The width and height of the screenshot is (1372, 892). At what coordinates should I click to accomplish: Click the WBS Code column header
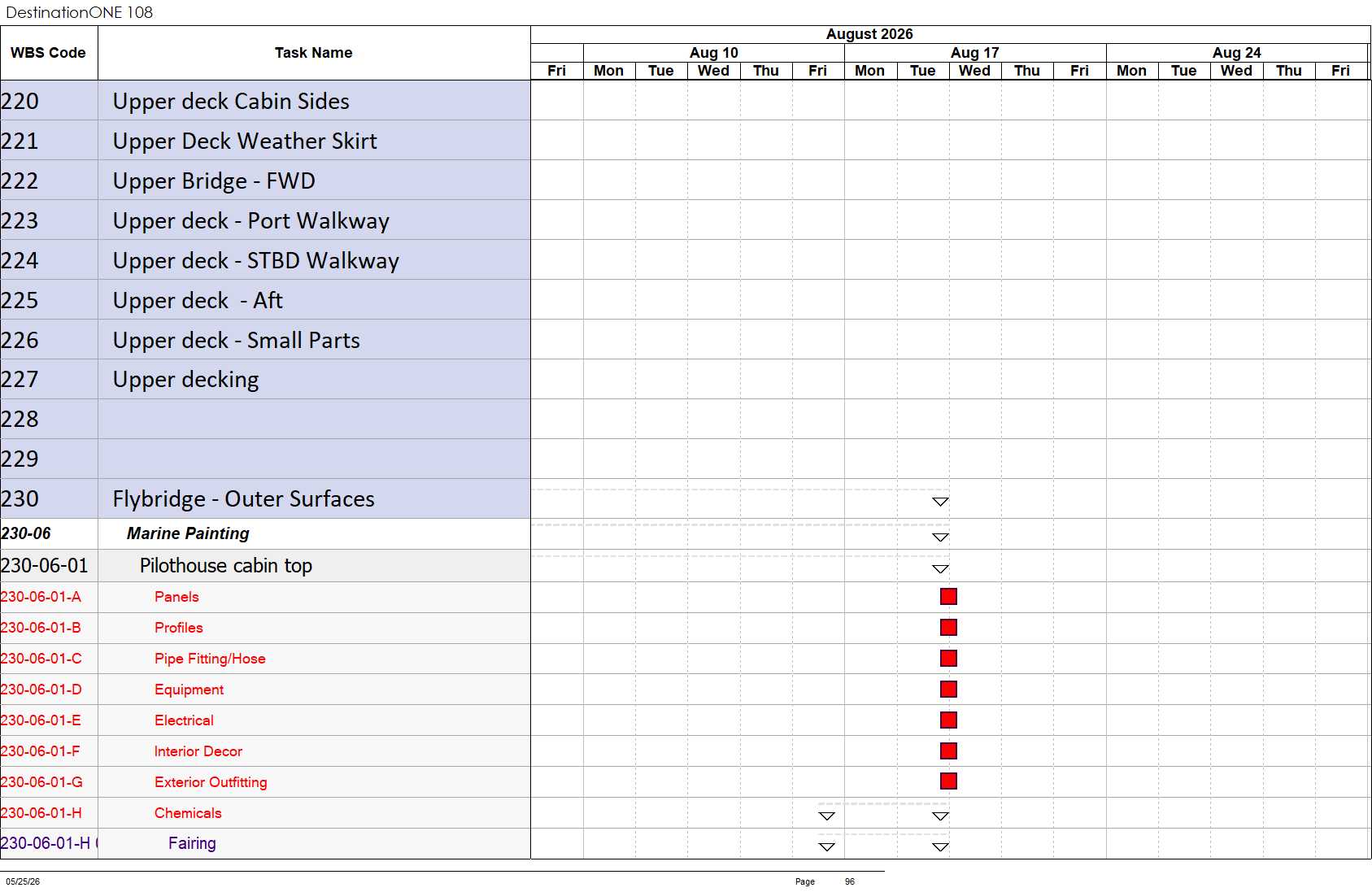coord(48,53)
